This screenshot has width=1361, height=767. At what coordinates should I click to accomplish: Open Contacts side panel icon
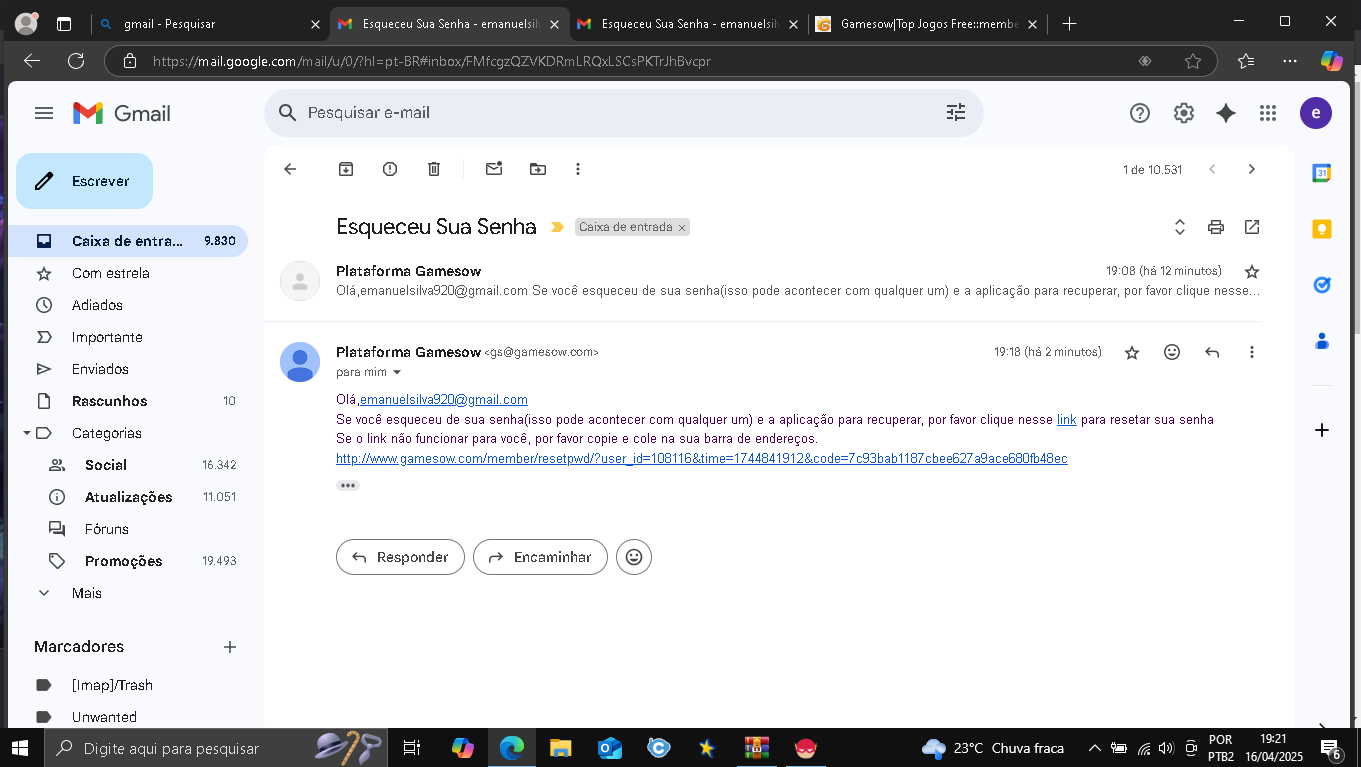[x=1322, y=341]
